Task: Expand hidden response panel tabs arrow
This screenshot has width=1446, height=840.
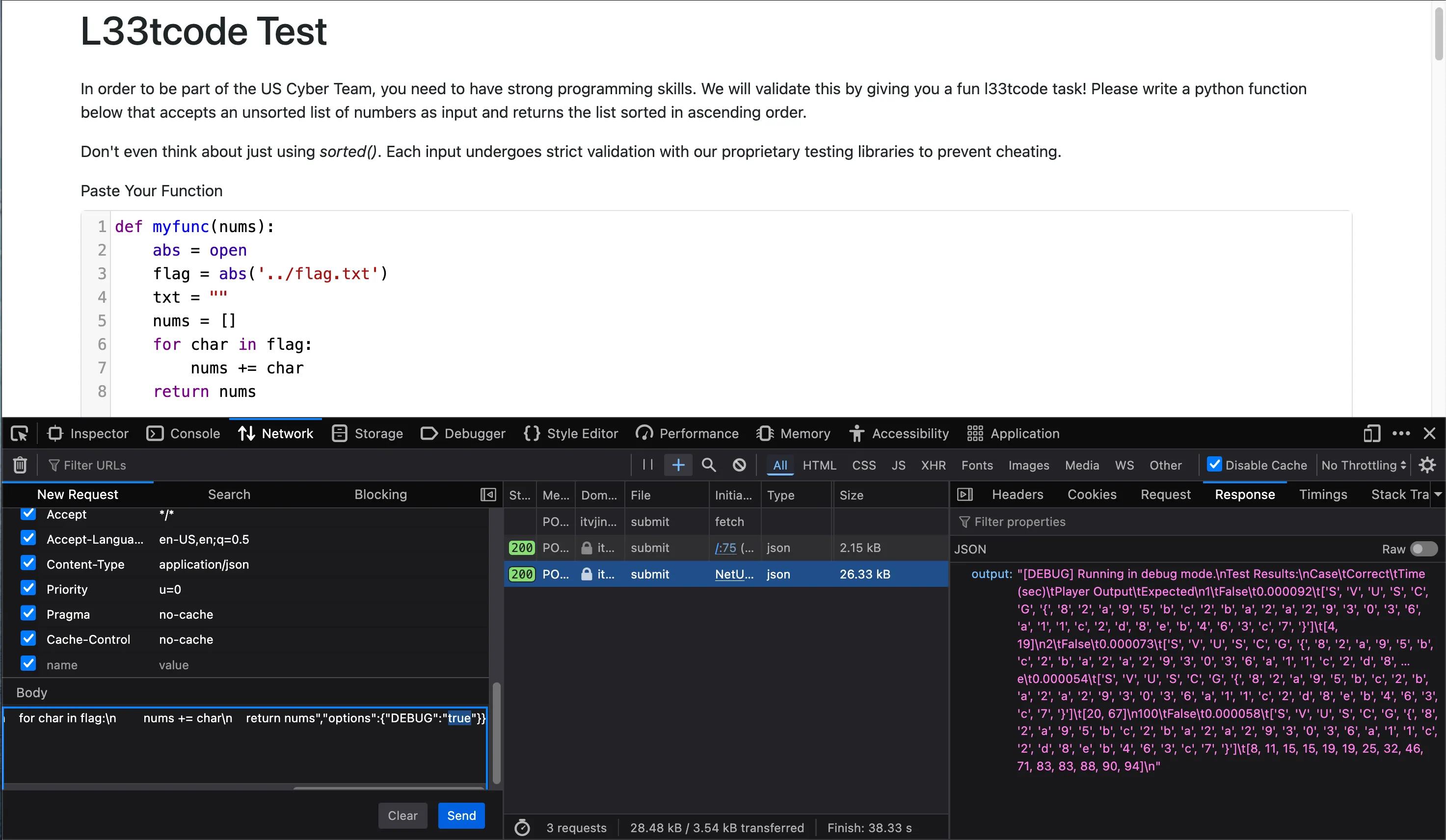Action: 1437,495
